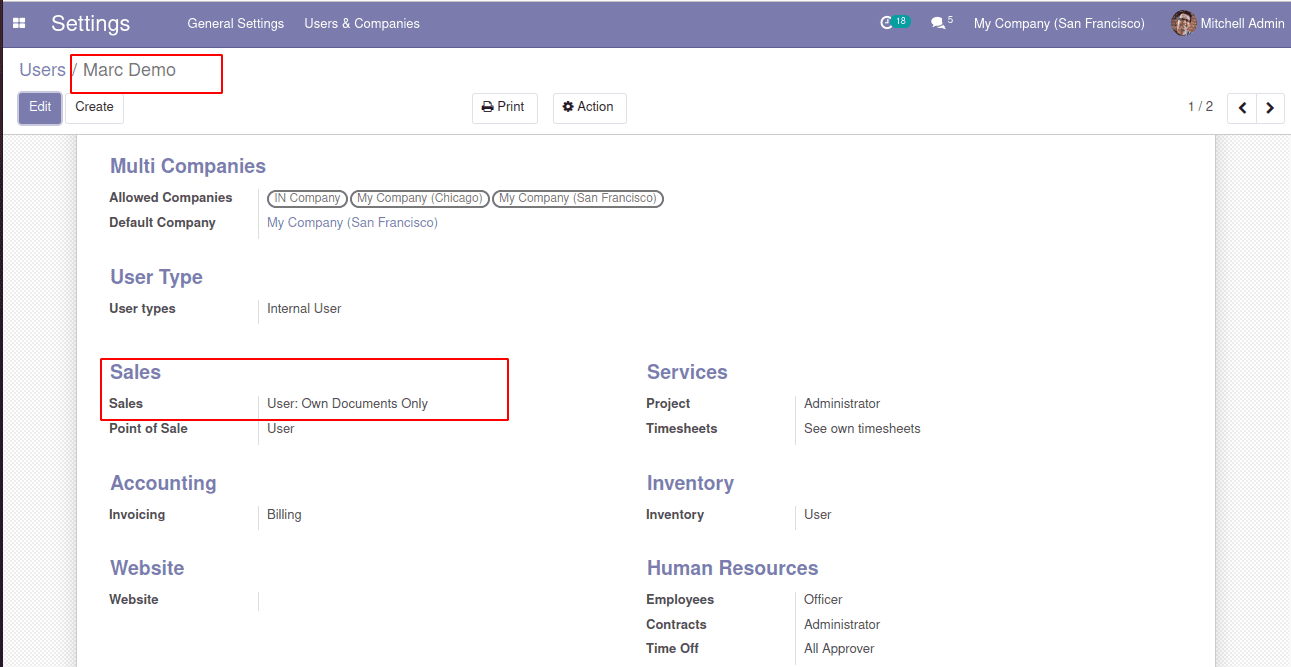The image size is (1291, 667).
Task: Open the Mitchell Admin user menu
Action: tap(1228, 23)
